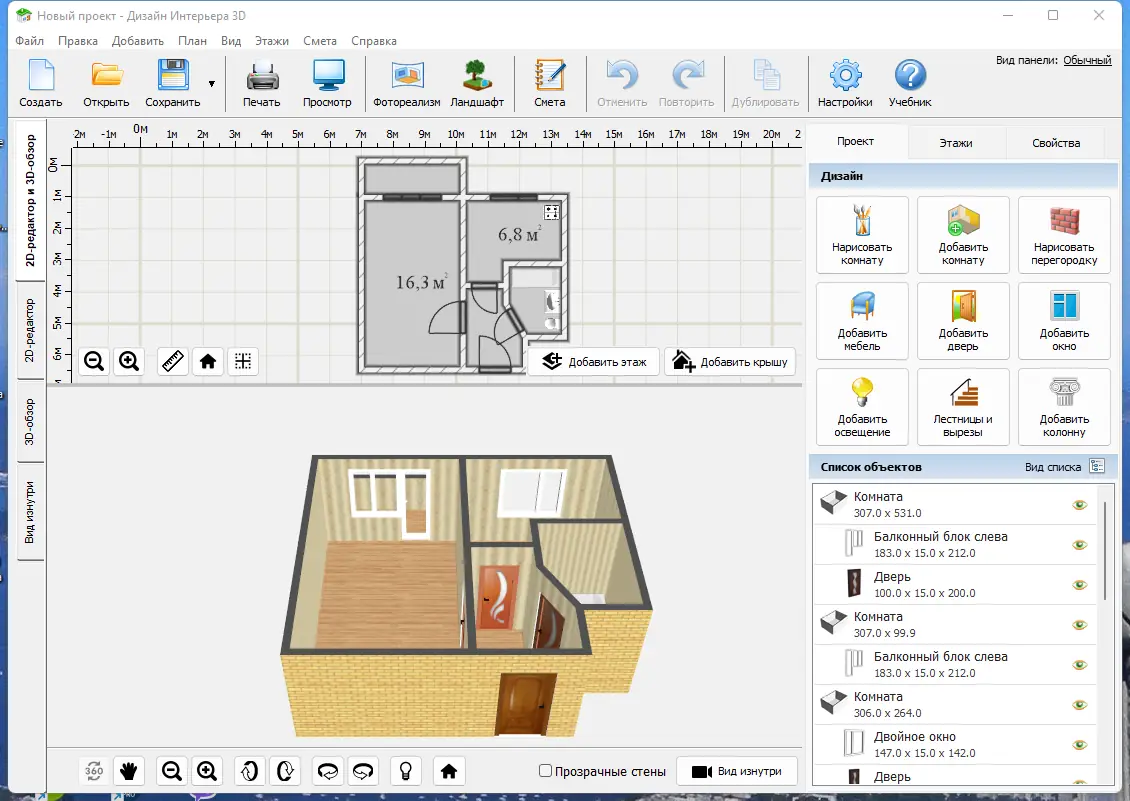Click the Добавить этаж button
Image resolution: width=1130 pixels, height=801 pixels.
pyautogui.click(x=594, y=362)
